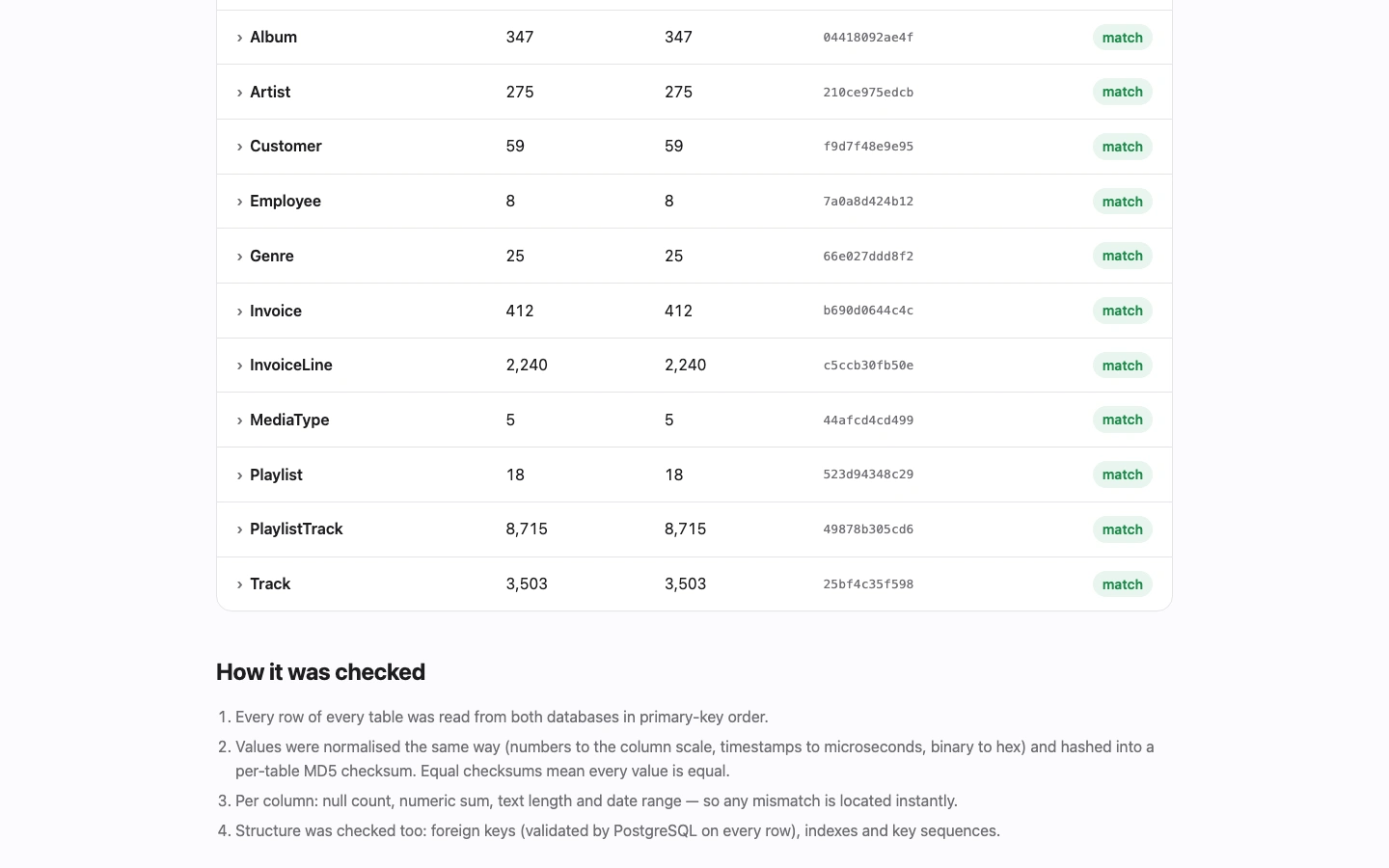Expand the Artist row chevron
Screen dimensions: 1389x868
(x=239, y=93)
